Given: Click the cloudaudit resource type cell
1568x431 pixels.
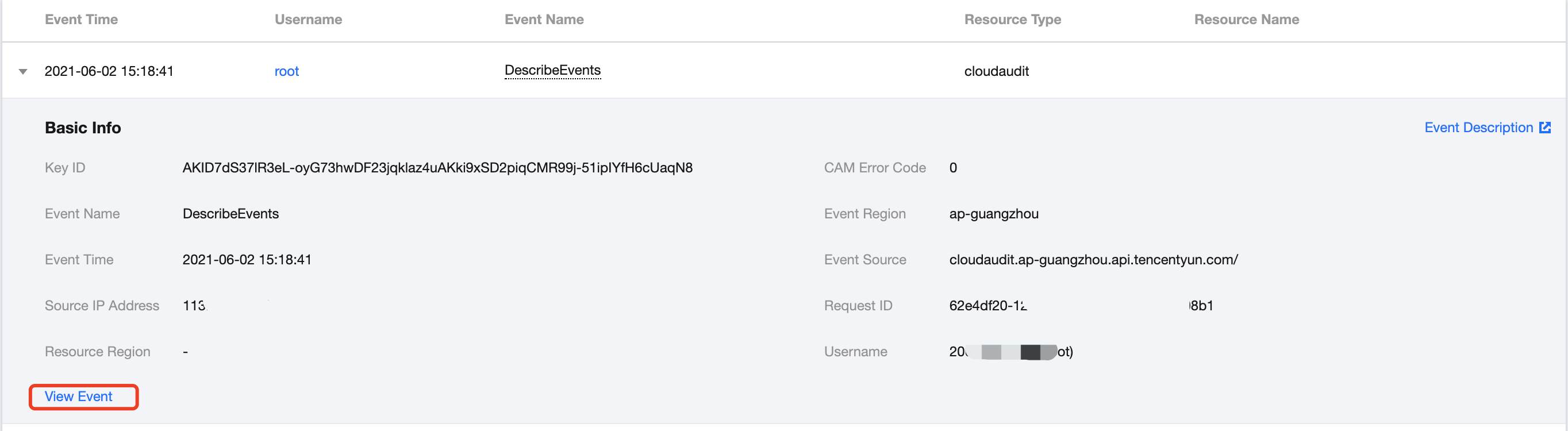Looking at the screenshot, I should (996, 72).
